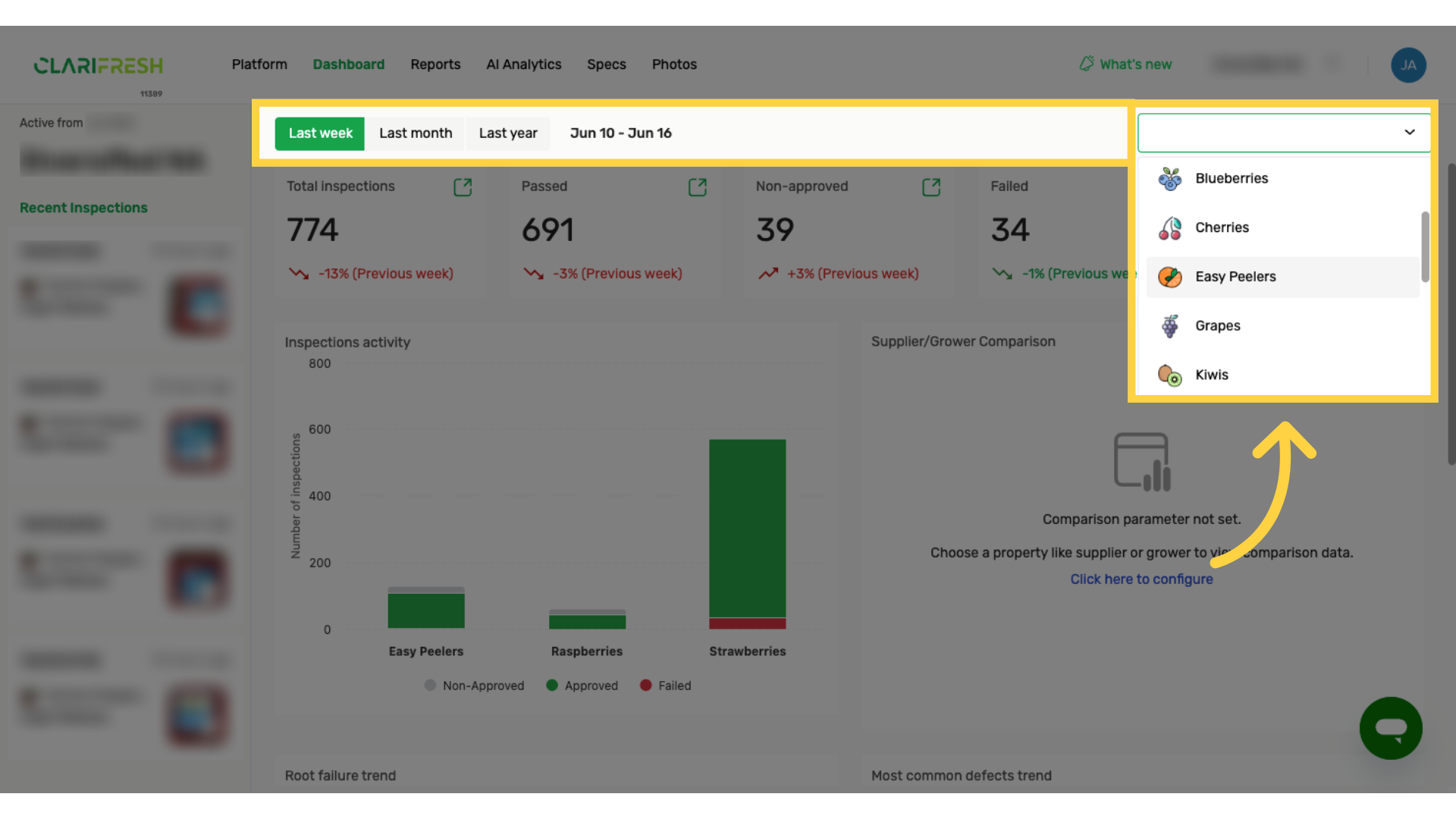
Task: Click the Most common defects trend heading
Action: point(962,776)
